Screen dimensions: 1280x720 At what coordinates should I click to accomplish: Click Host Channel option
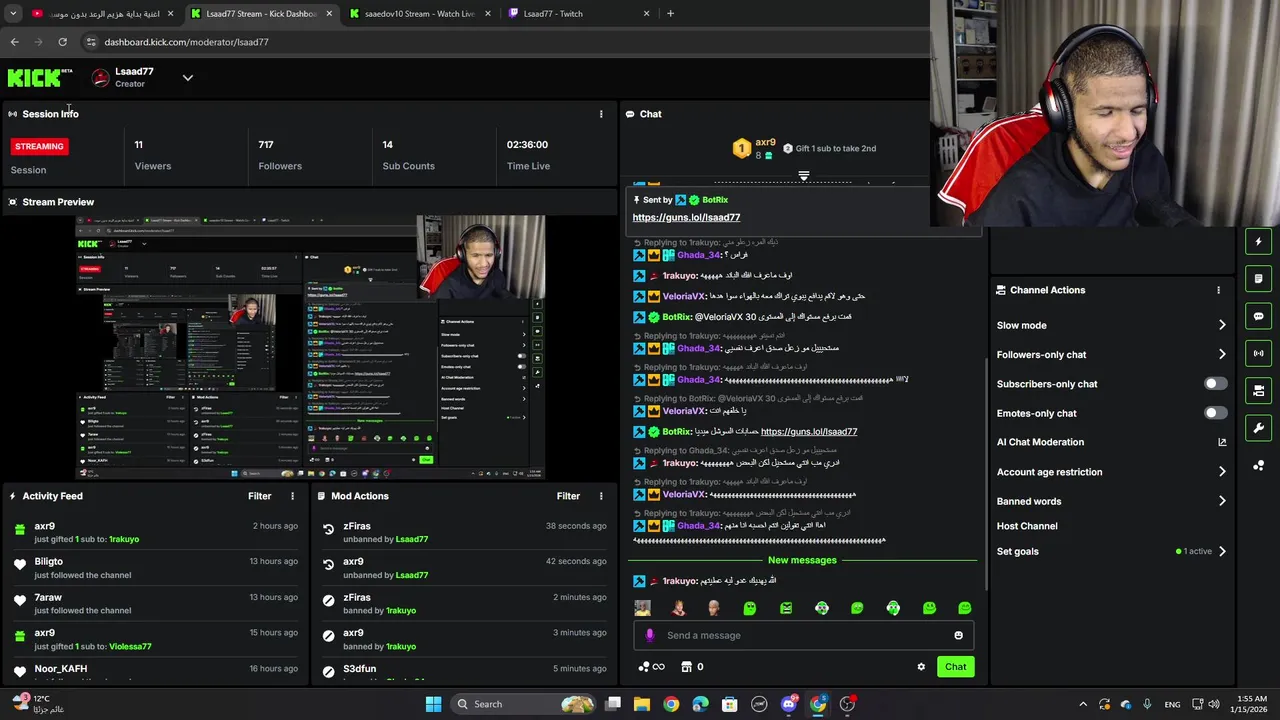[x=1027, y=526]
